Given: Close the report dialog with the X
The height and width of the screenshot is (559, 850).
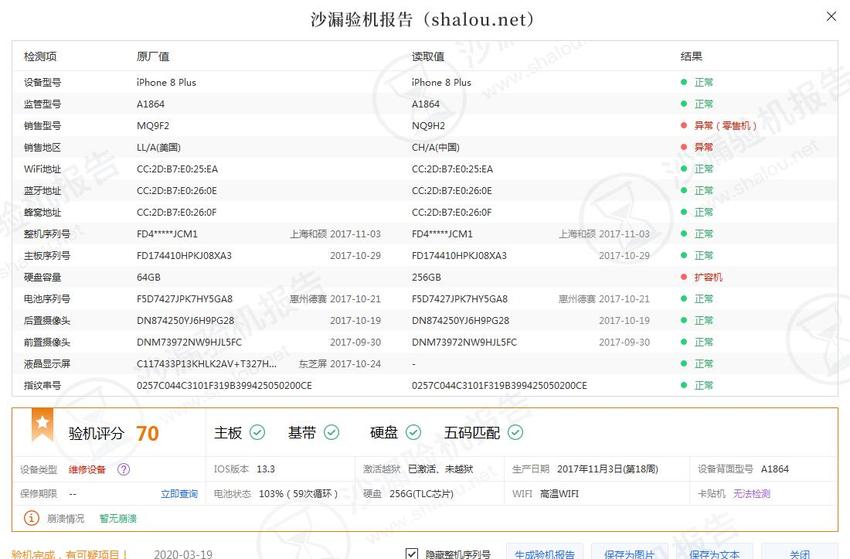Looking at the screenshot, I should pos(831,16).
